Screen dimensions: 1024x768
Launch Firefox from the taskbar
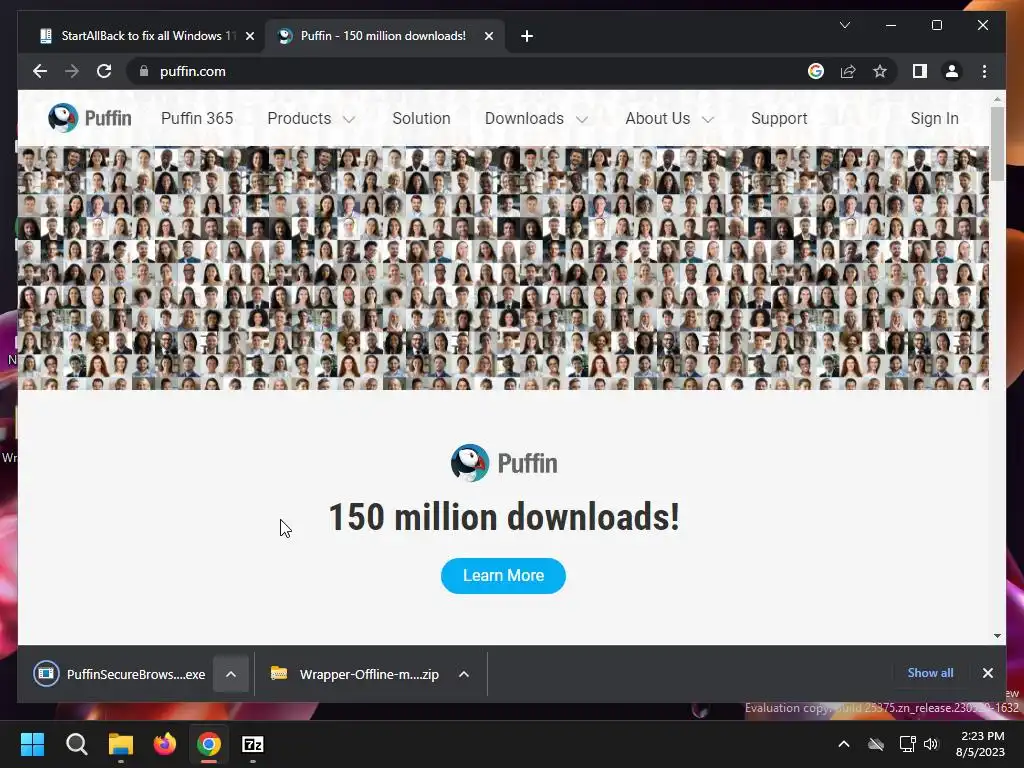coord(165,744)
